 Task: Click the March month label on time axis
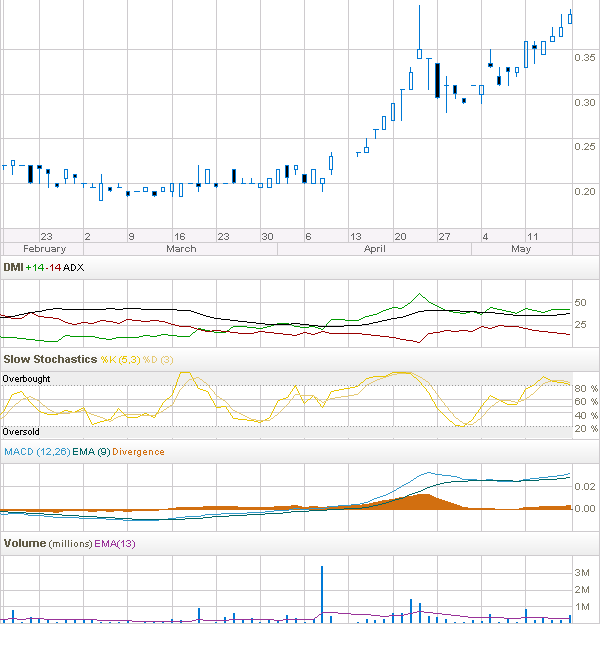click(x=181, y=248)
